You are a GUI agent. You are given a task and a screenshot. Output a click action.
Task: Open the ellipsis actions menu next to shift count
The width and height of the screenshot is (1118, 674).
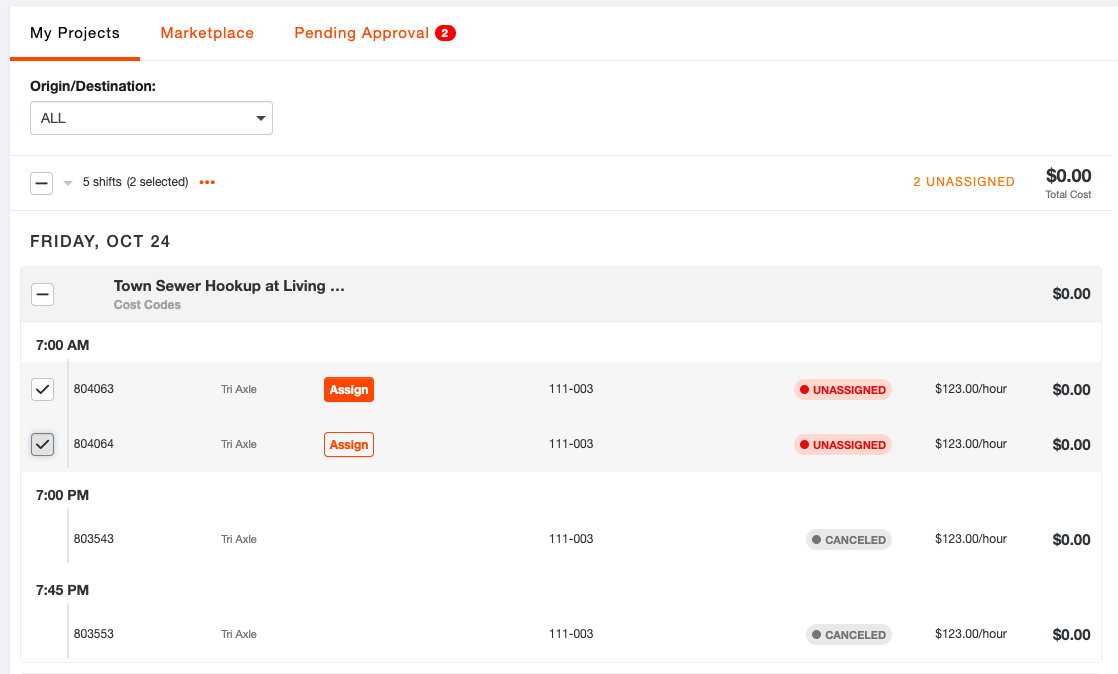[x=207, y=182]
